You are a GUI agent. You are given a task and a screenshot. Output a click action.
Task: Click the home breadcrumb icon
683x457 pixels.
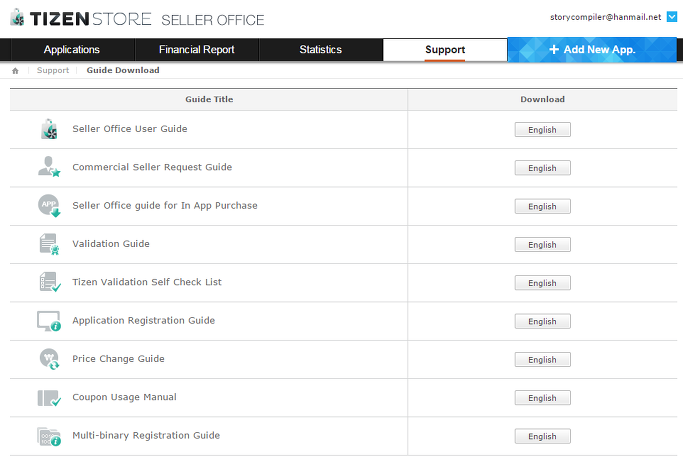point(15,71)
